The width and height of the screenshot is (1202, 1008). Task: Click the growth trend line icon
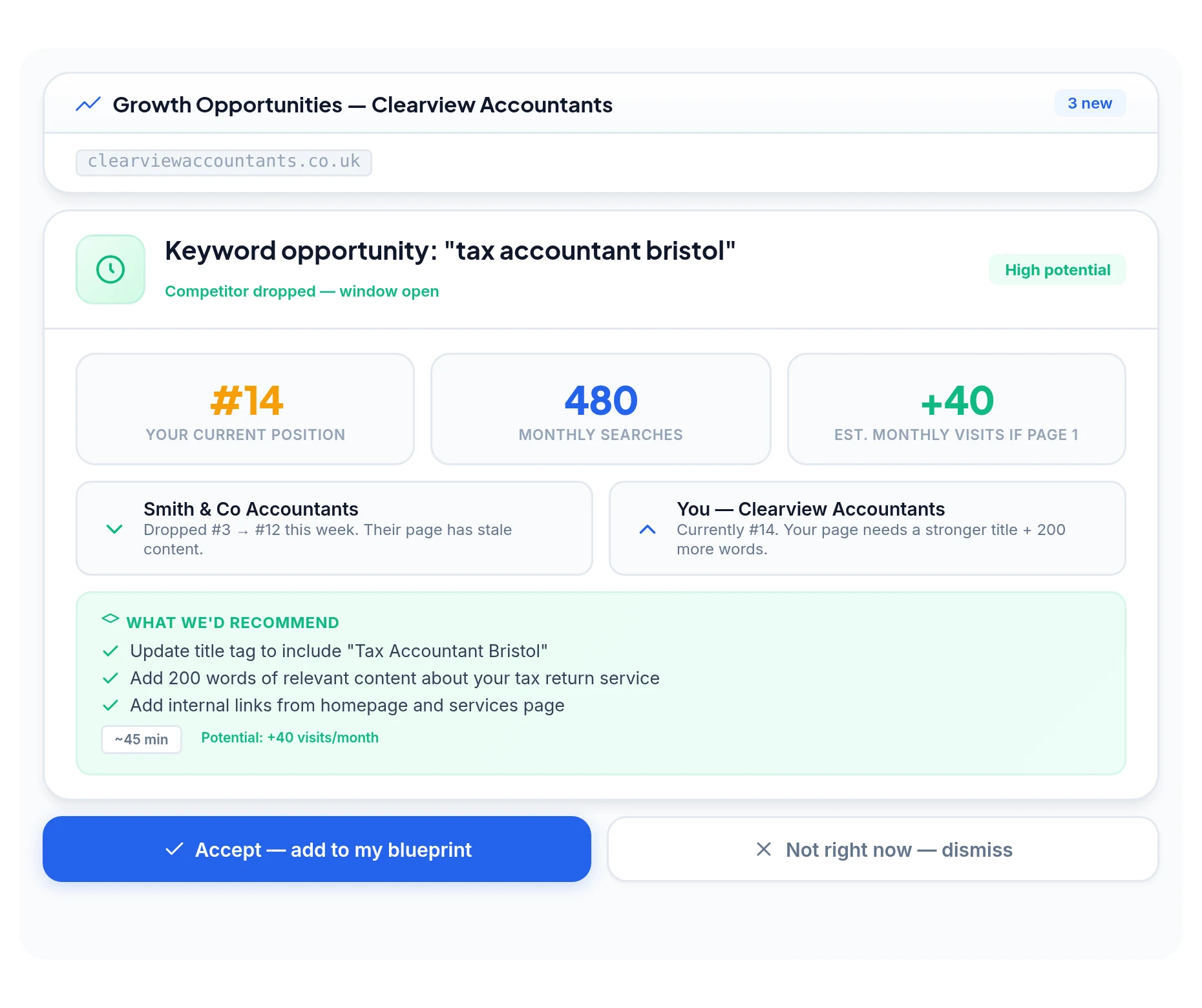(88, 104)
